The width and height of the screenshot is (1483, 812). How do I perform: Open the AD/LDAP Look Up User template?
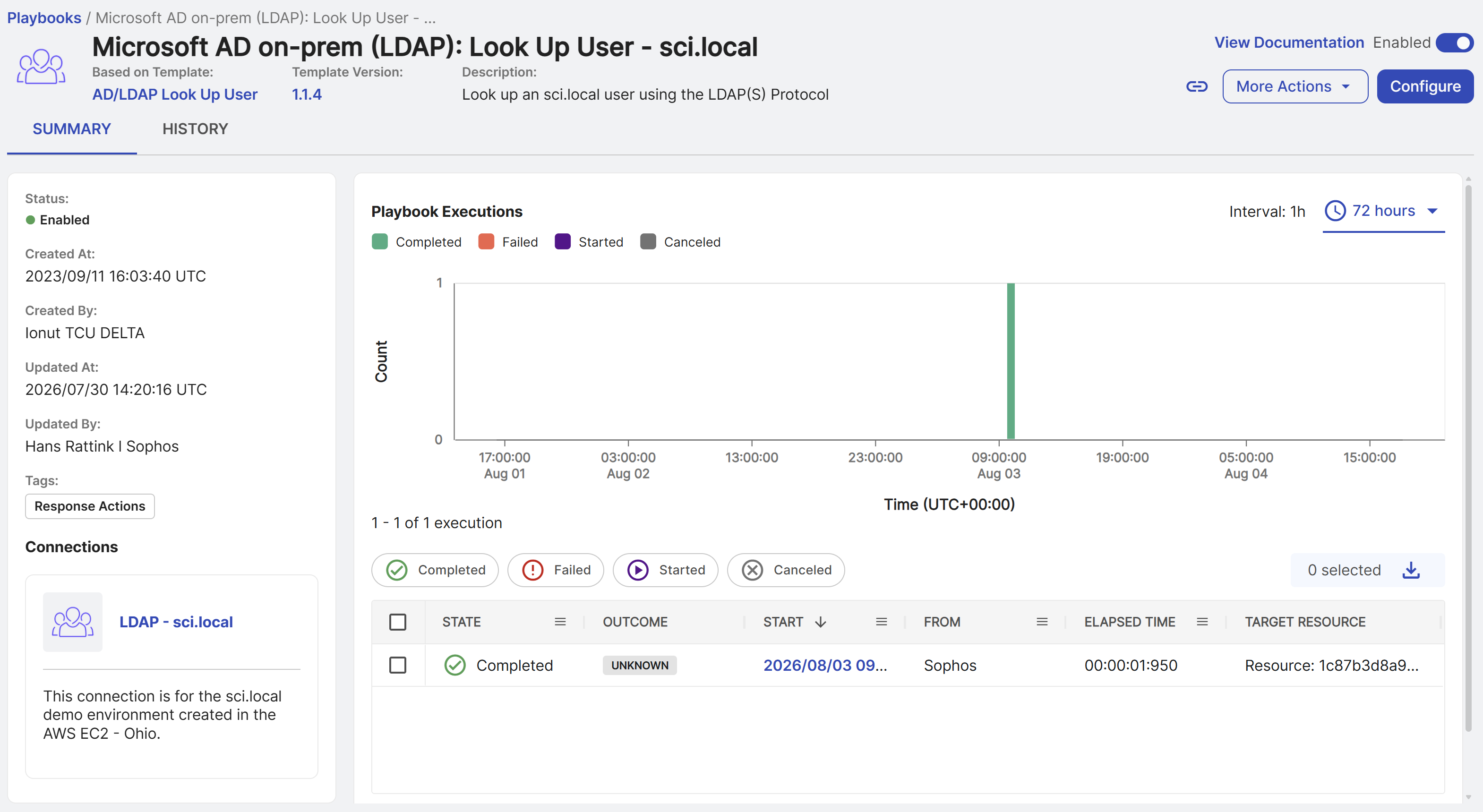(175, 94)
